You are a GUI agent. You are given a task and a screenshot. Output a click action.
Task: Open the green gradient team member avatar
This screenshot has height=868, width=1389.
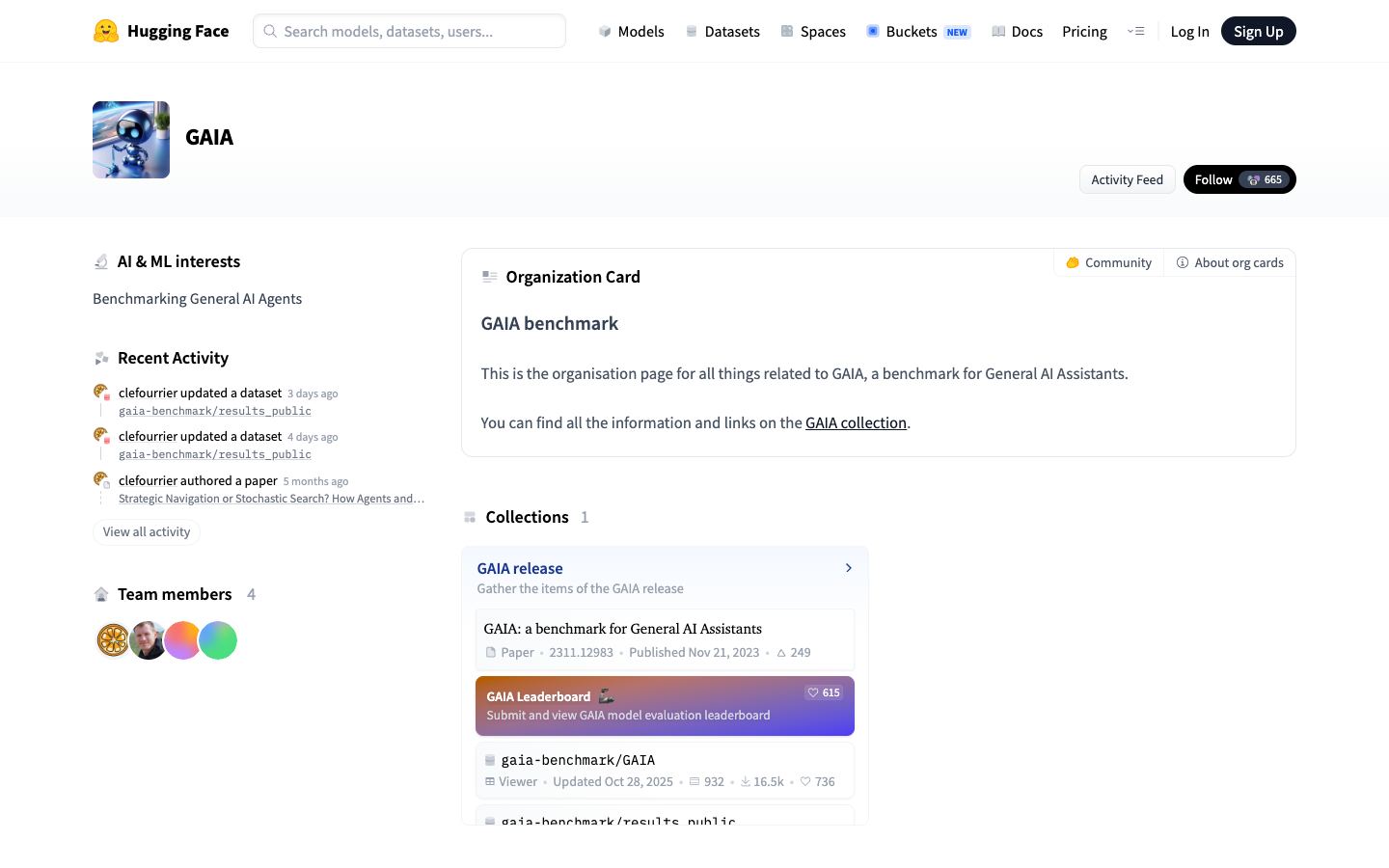[218, 639]
